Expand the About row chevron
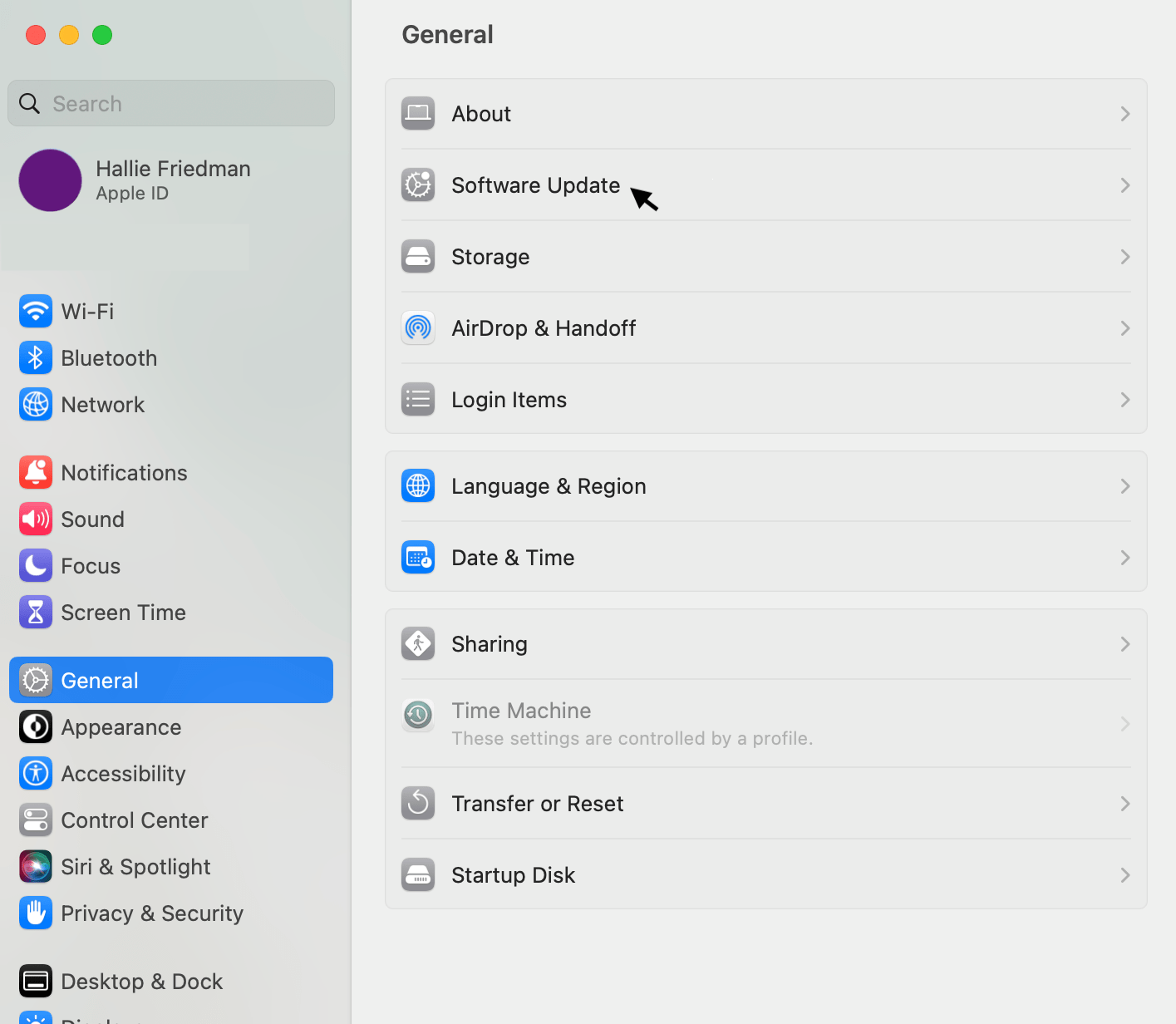Viewport: 1176px width, 1024px height. coord(1125,114)
